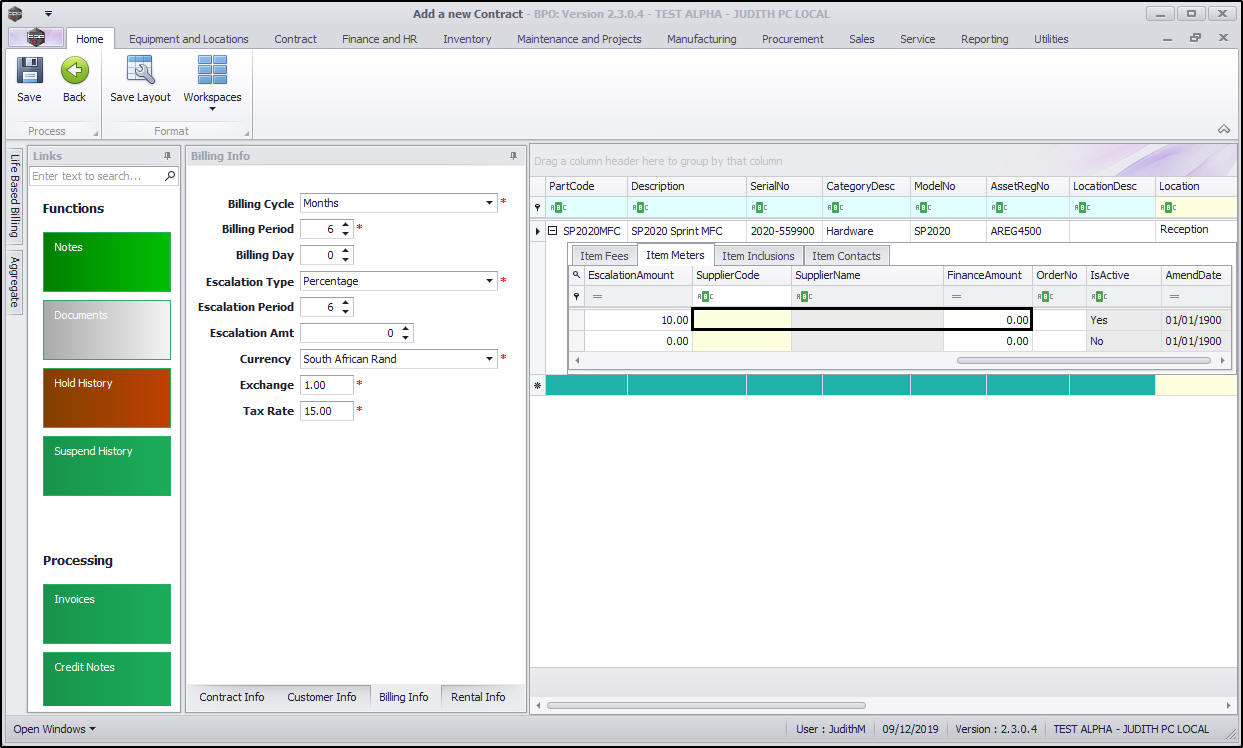Click the Save Layout icon

[x=140, y=71]
